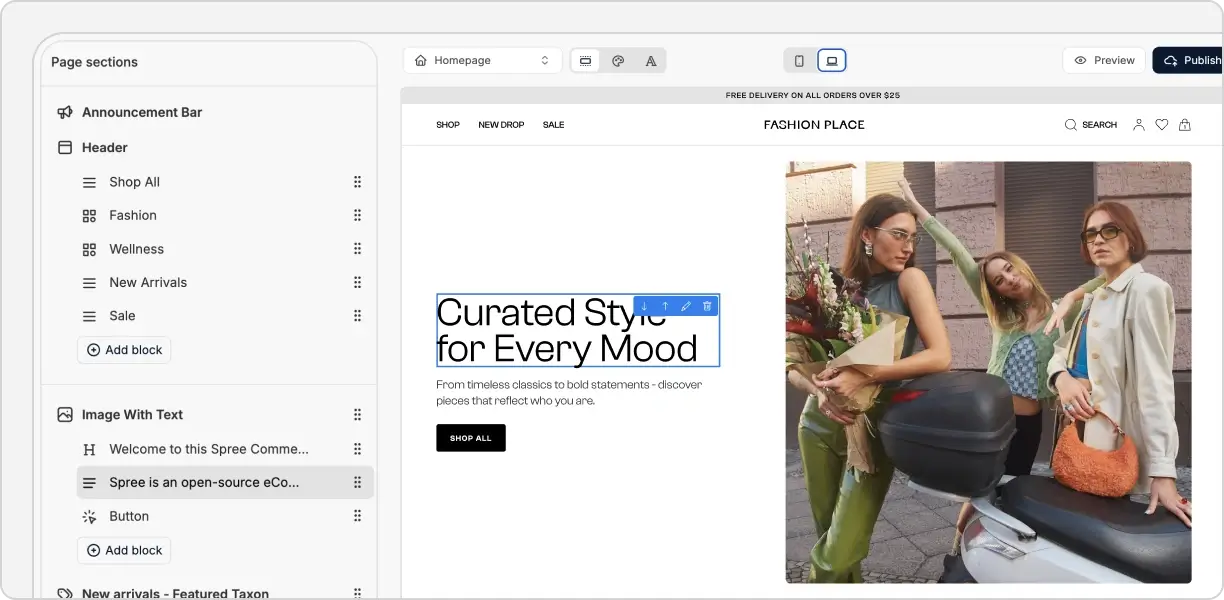
Task: Open the Homepage page selector dropdown
Action: coord(483,61)
